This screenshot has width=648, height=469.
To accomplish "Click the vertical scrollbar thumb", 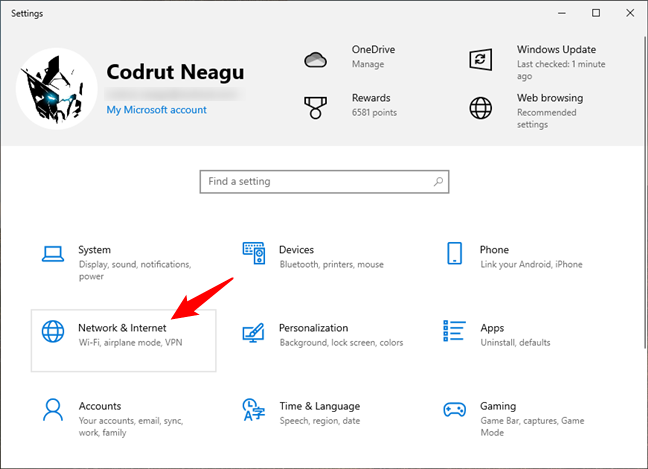I will point(645,192).
